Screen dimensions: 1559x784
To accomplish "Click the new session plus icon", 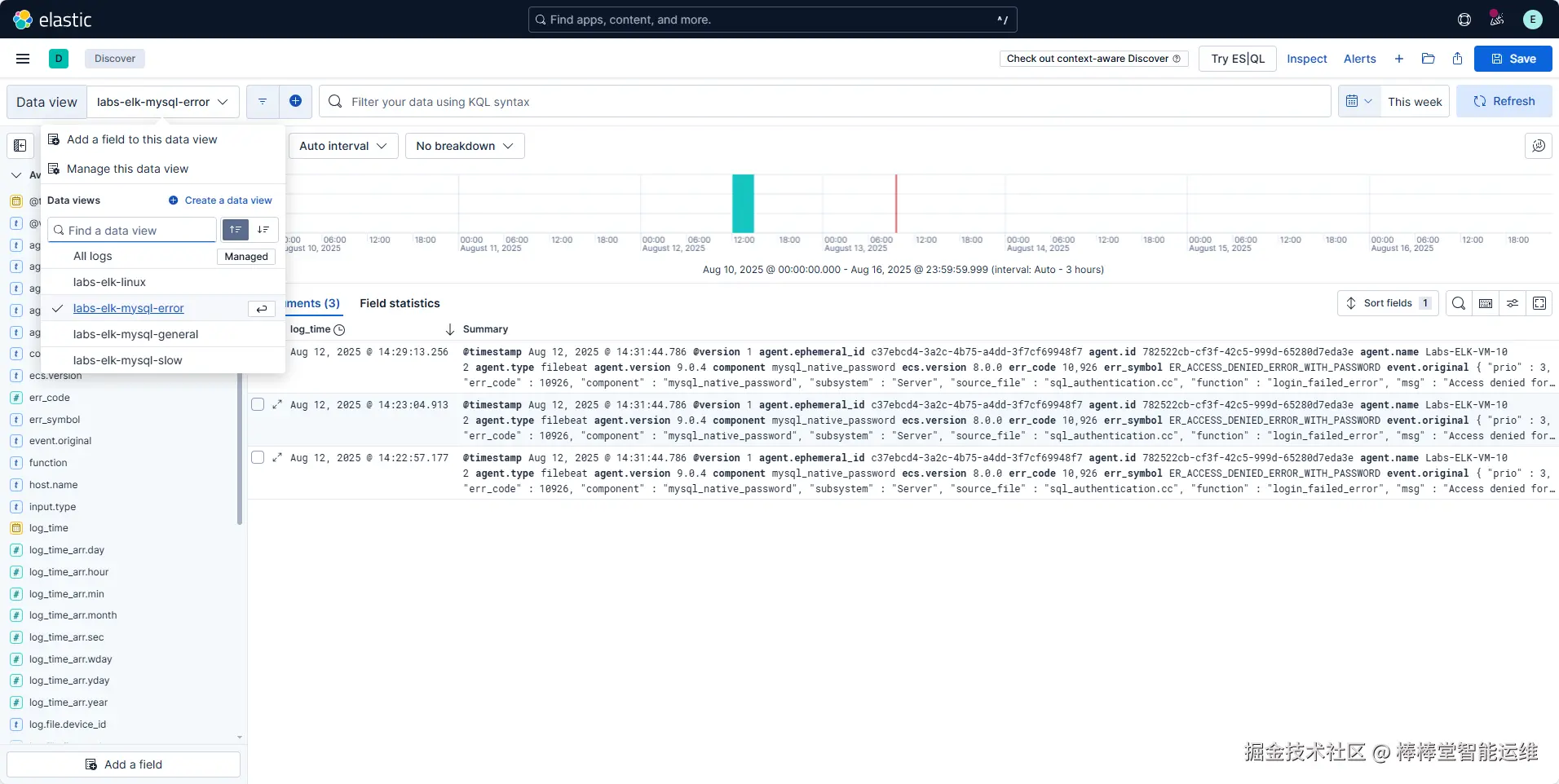I will (x=1399, y=59).
